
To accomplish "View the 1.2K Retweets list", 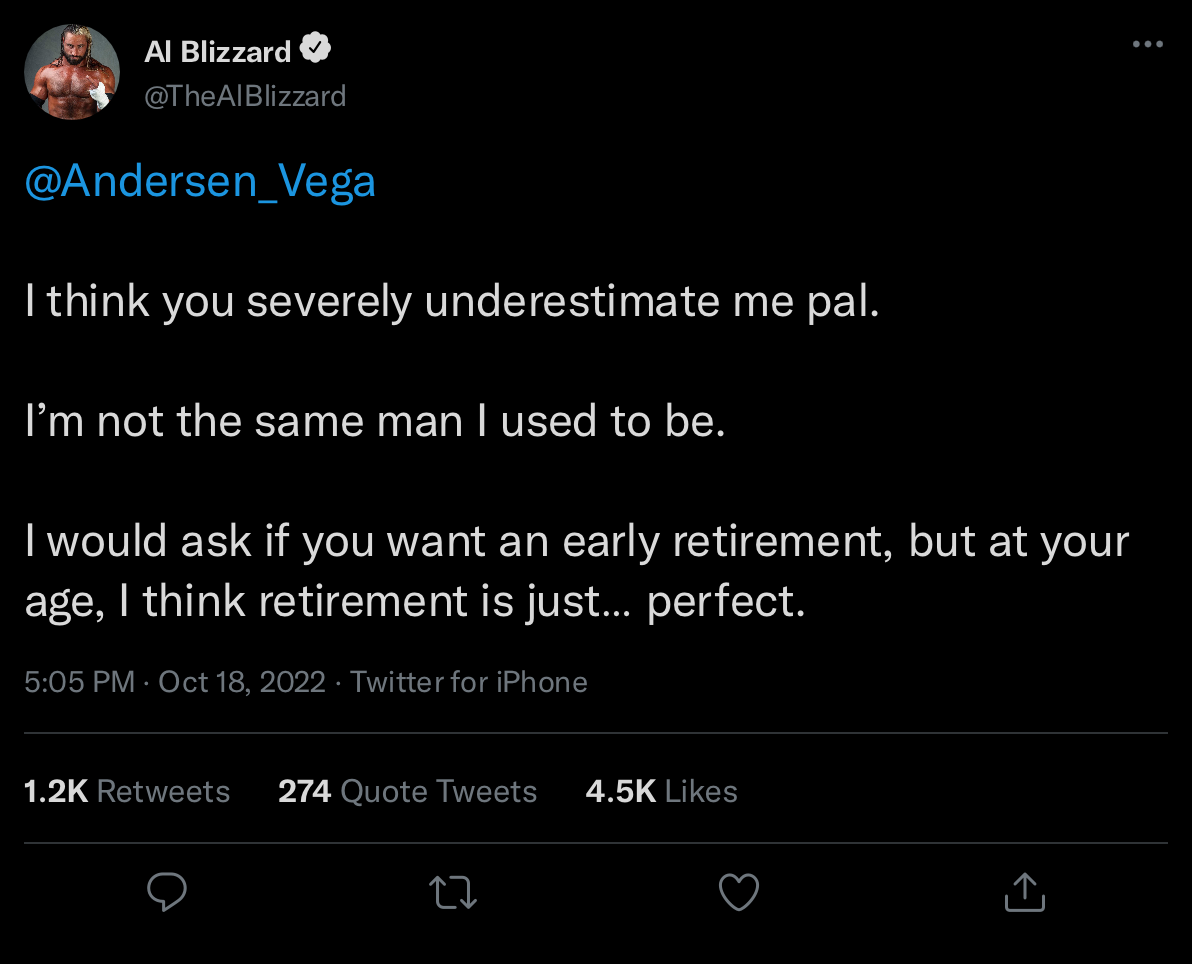I will (x=127, y=791).
